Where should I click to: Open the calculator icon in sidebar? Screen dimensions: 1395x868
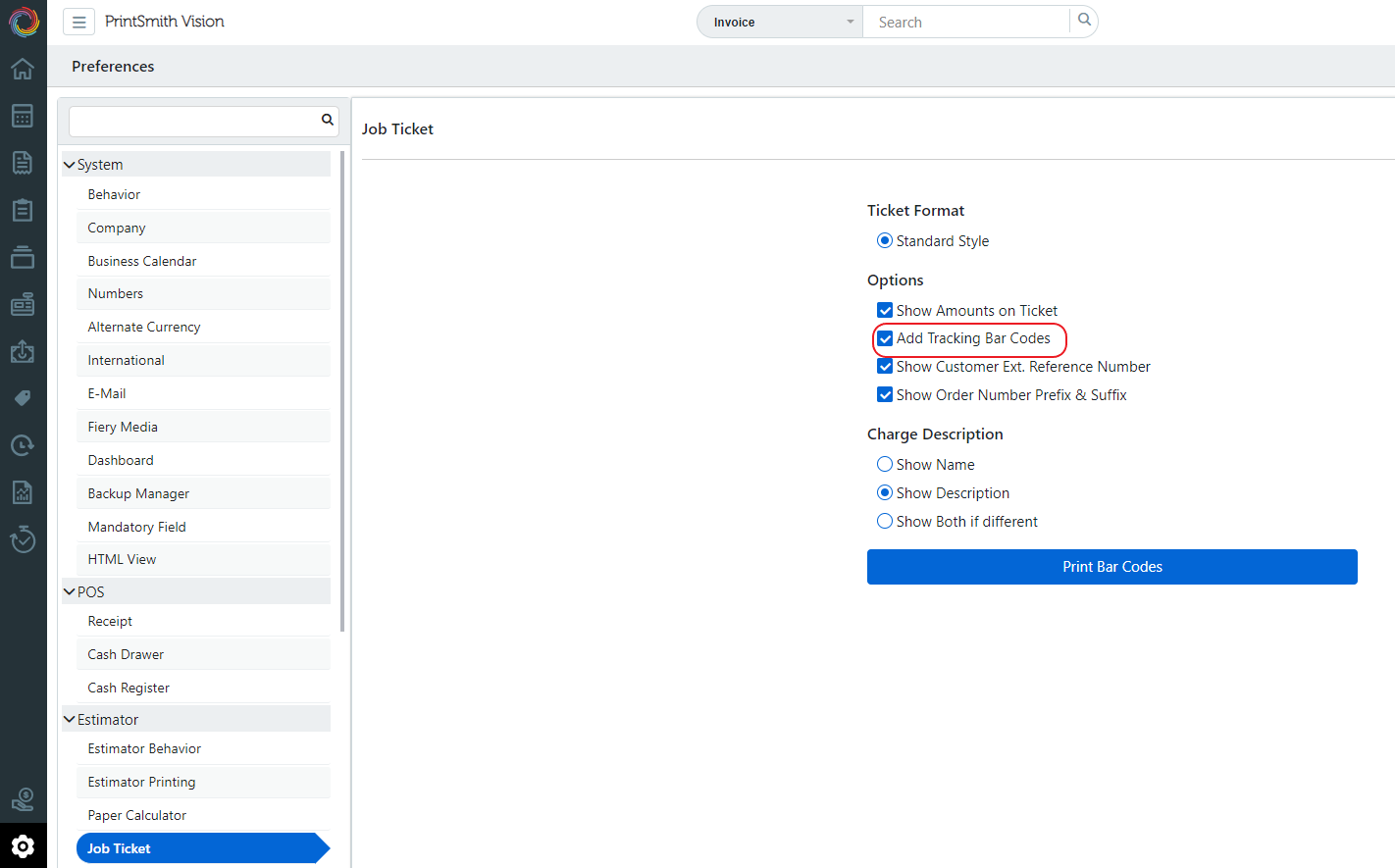[x=23, y=116]
